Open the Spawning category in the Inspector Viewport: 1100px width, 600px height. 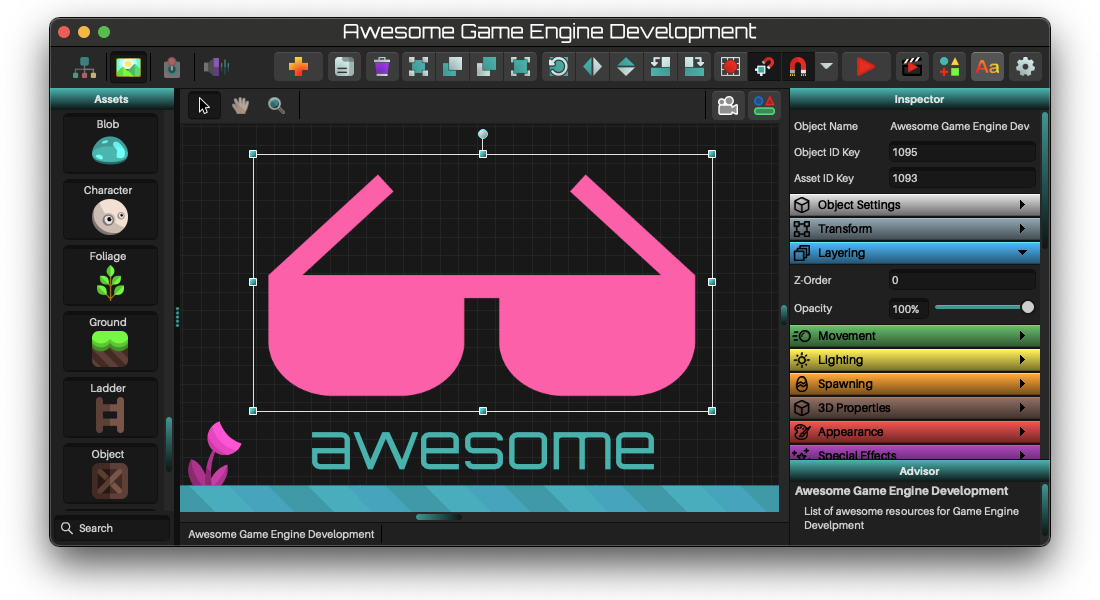pos(913,383)
